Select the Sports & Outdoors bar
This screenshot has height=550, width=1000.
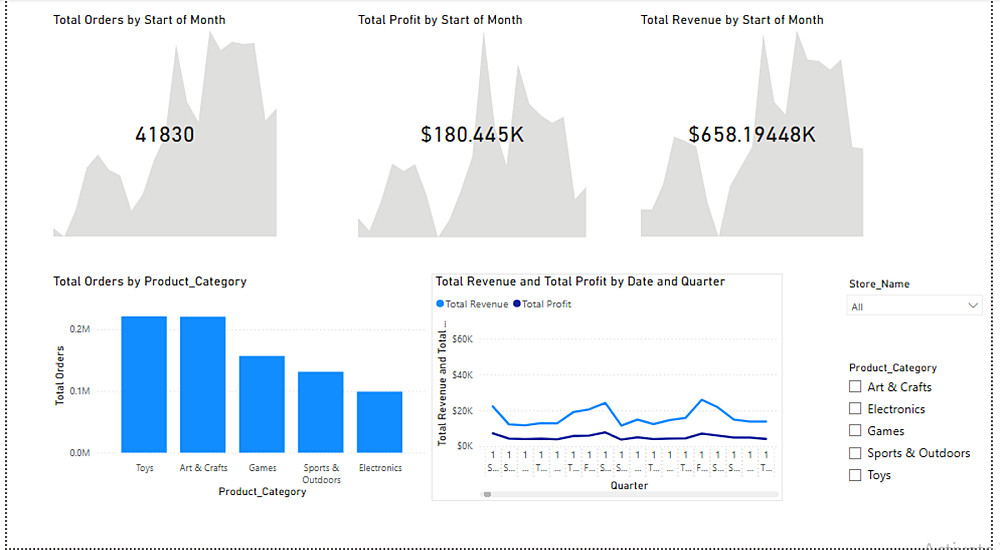click(x=320, y=412)
